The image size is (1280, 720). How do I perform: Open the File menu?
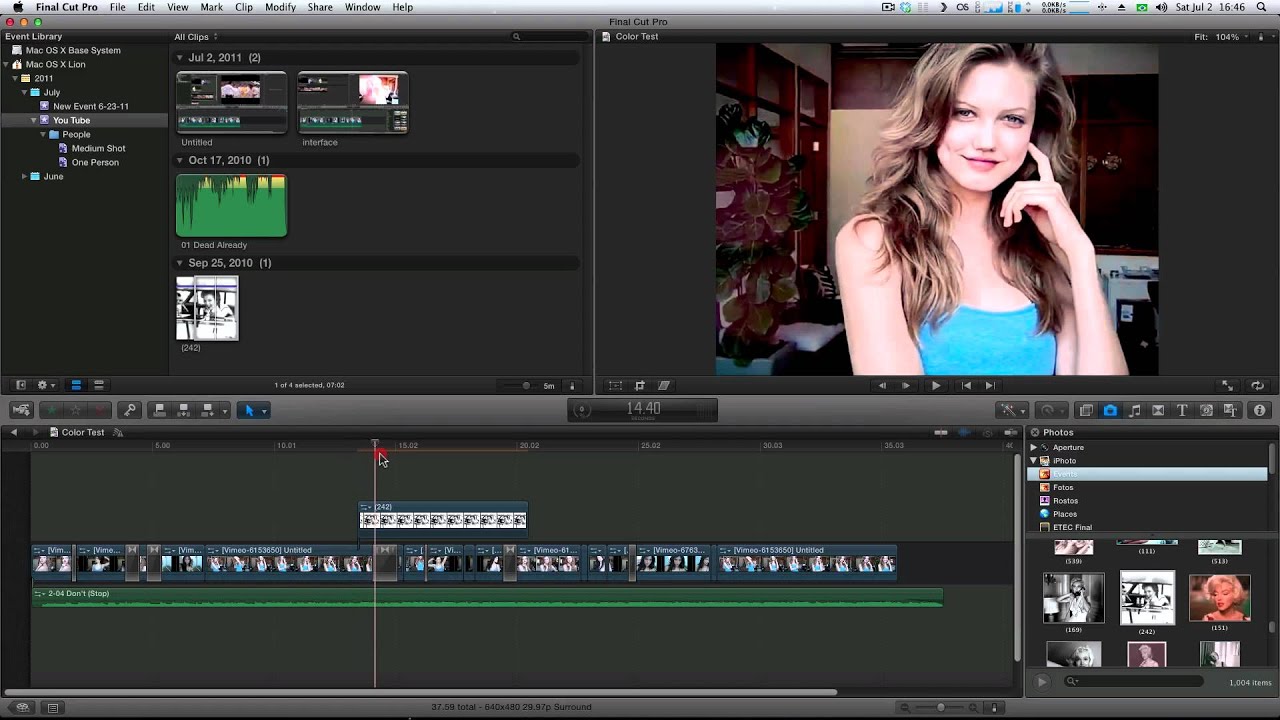(118, 7)
